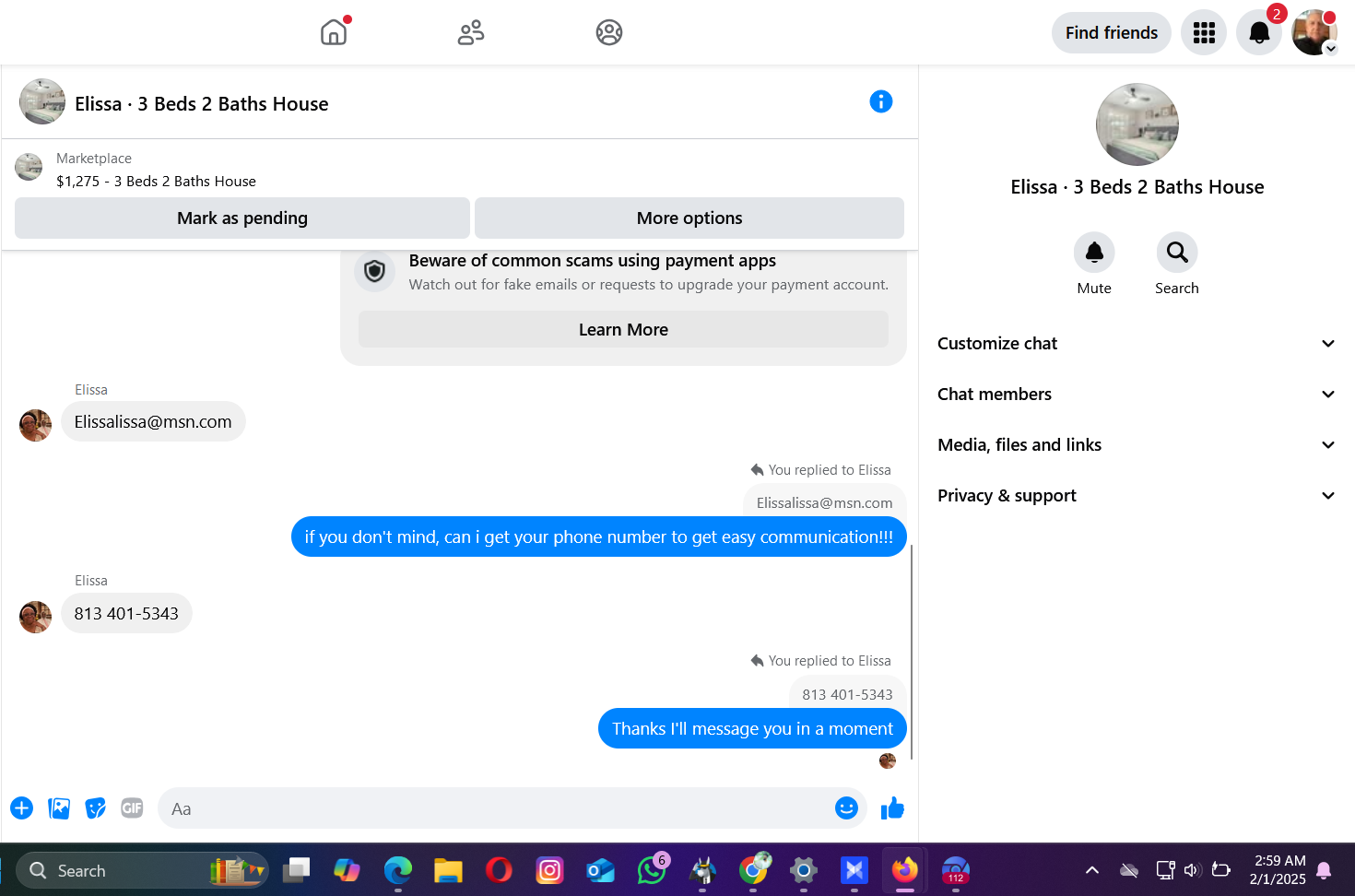This screenshot has width=1355, height=896.
Task: Click the blue conversation information icon
Action: coord(881,101)
